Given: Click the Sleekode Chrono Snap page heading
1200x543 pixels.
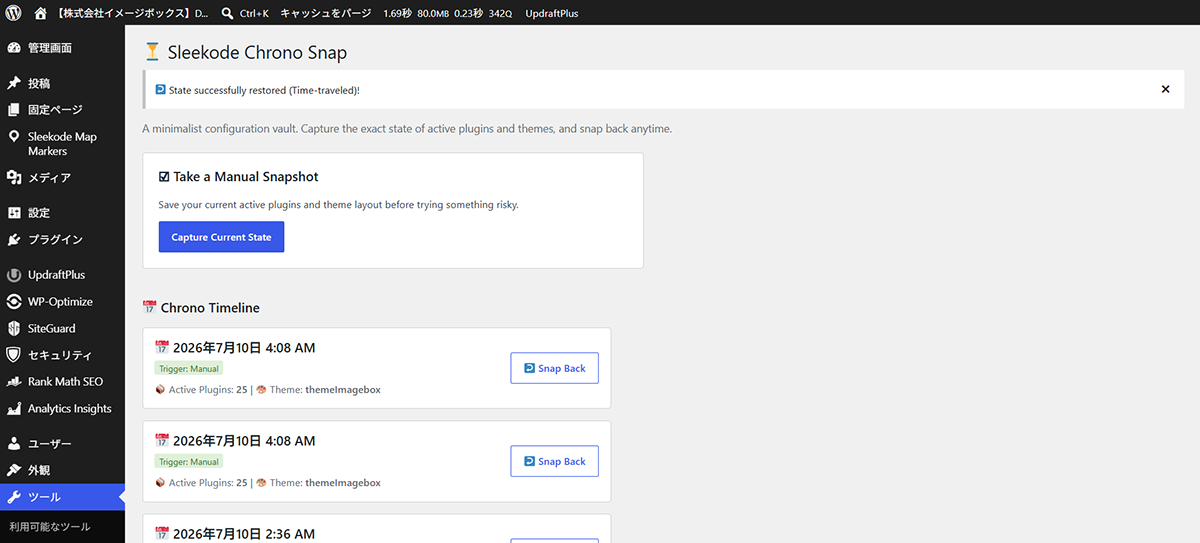Looking at the screenshot, I should pyautogui.click(x=257, y=53).
